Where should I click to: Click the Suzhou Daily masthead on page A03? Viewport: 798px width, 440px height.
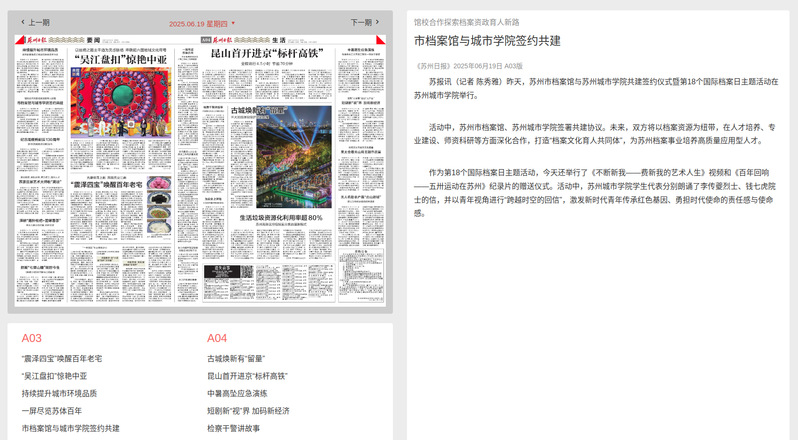pyautogui.click(x=36, y=38)
